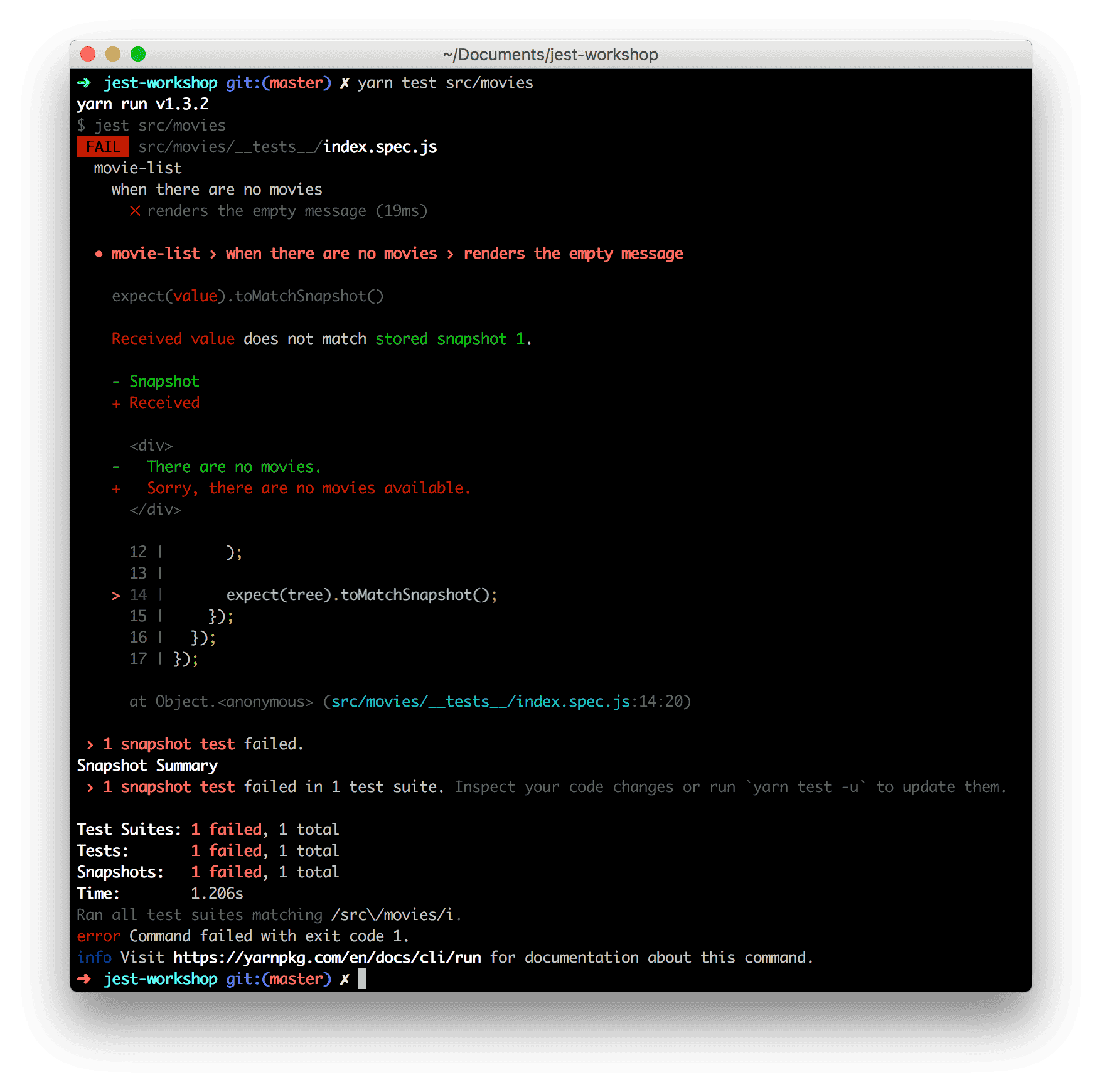Click the '$ jest src/movies' line
Image resolution: width=1102 pixels, height=1092 pixels.
(x=151, y=126)
